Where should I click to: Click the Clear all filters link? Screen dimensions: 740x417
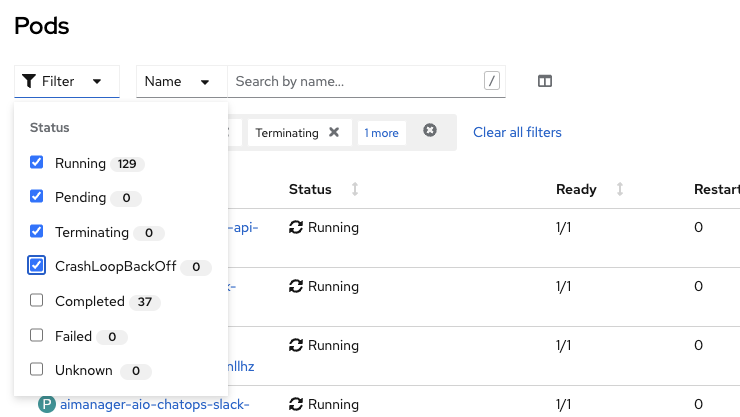pyautogui.click(x=517, y=132)
